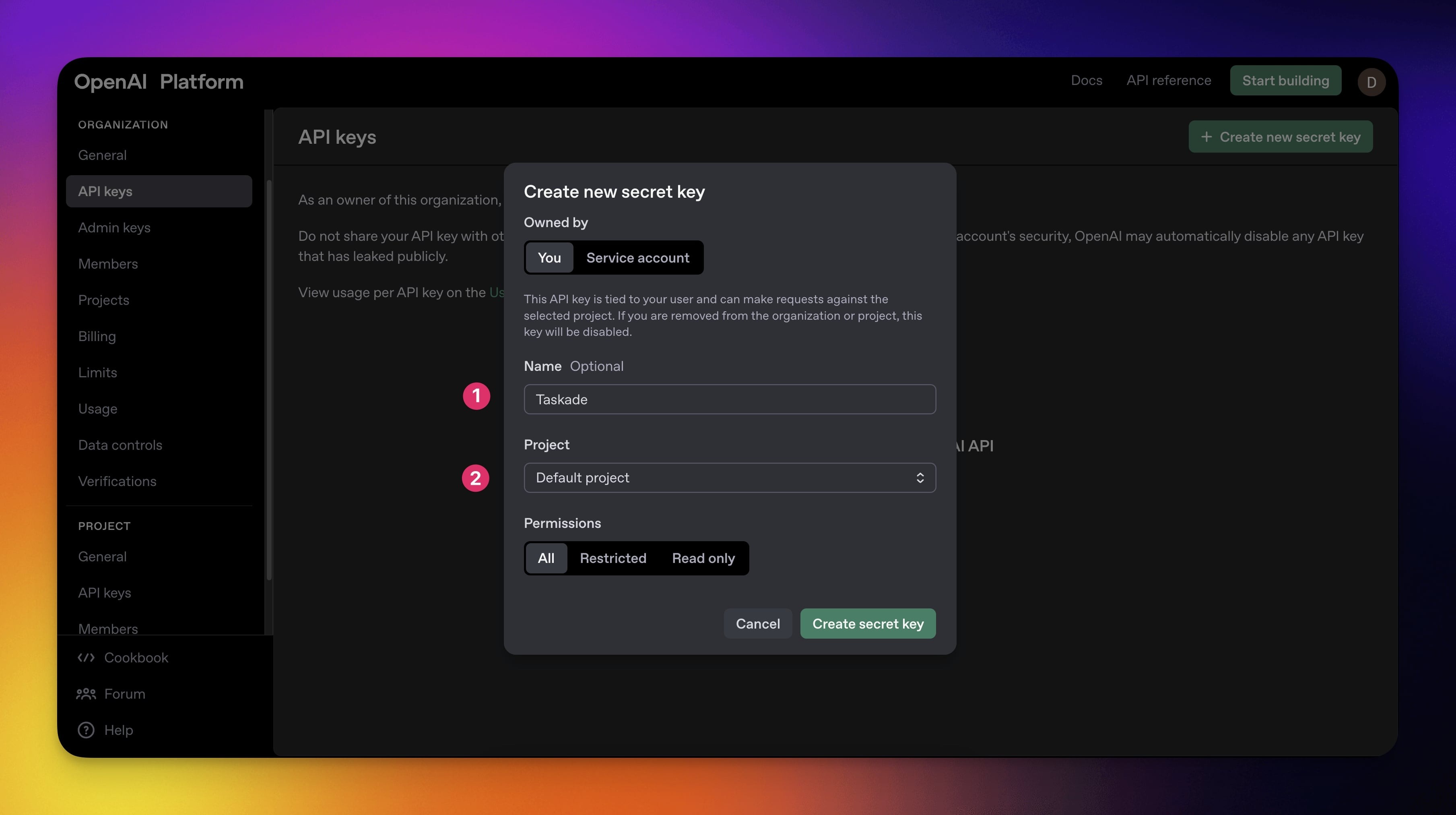Open the Usage sidebar item

97,408
